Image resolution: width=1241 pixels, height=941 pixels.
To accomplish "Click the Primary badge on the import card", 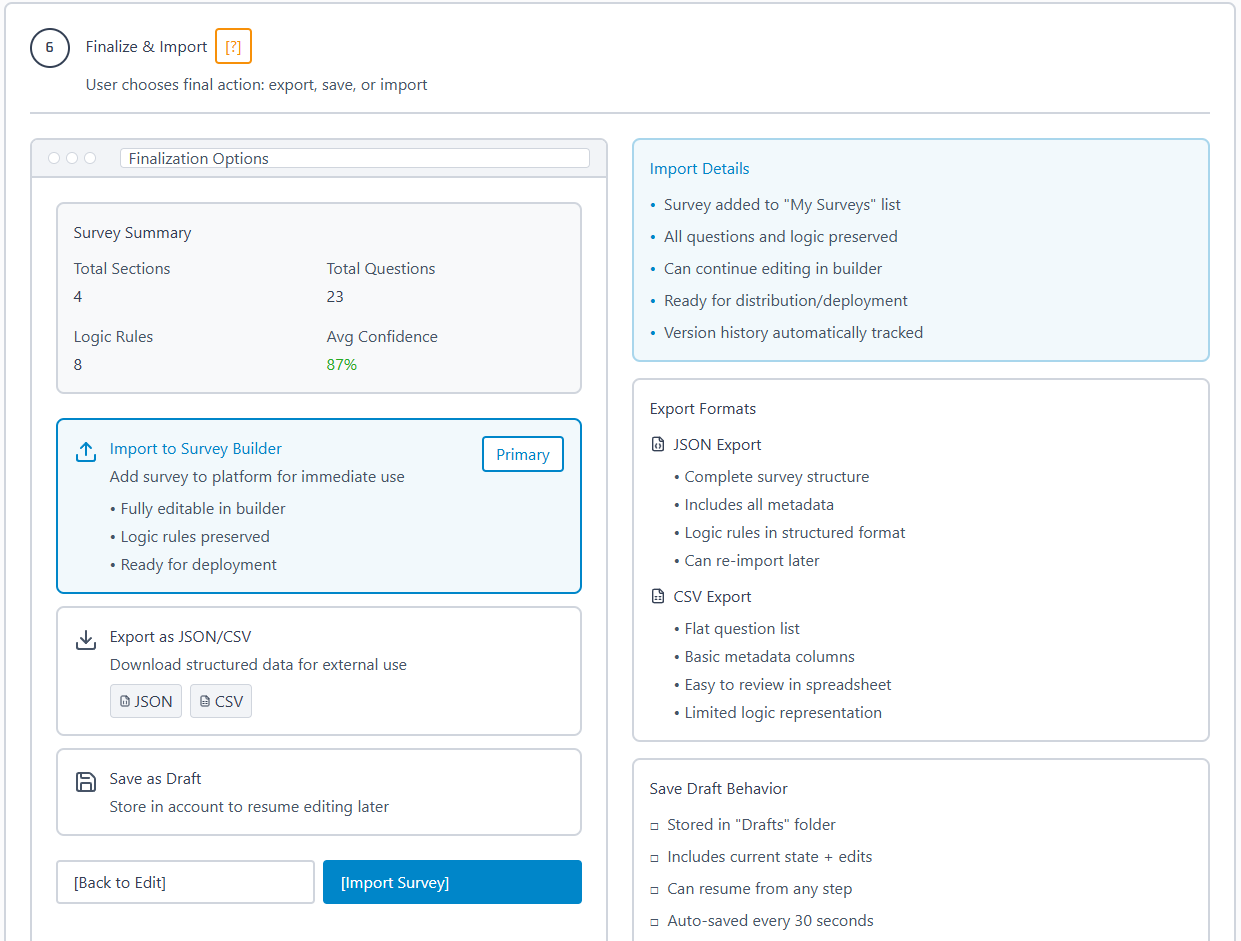I will point(523,454).
